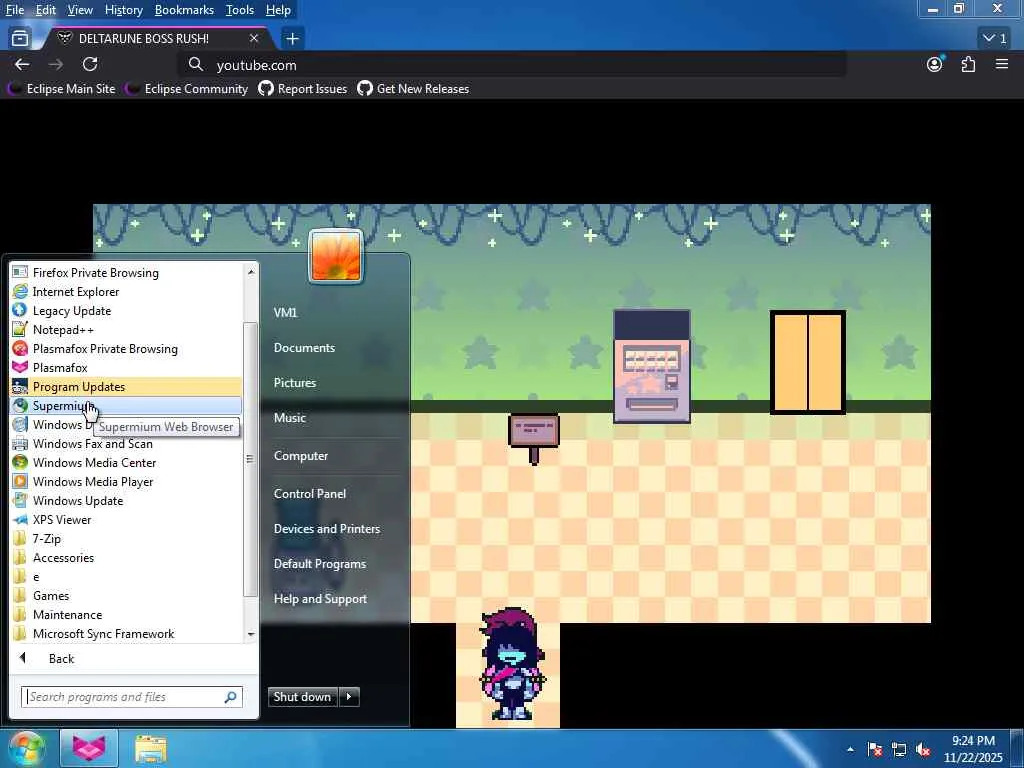The height and width of the screenshot is (768, 1024).
Task: Launch Supermium web browser
Action: coord(126,406)
